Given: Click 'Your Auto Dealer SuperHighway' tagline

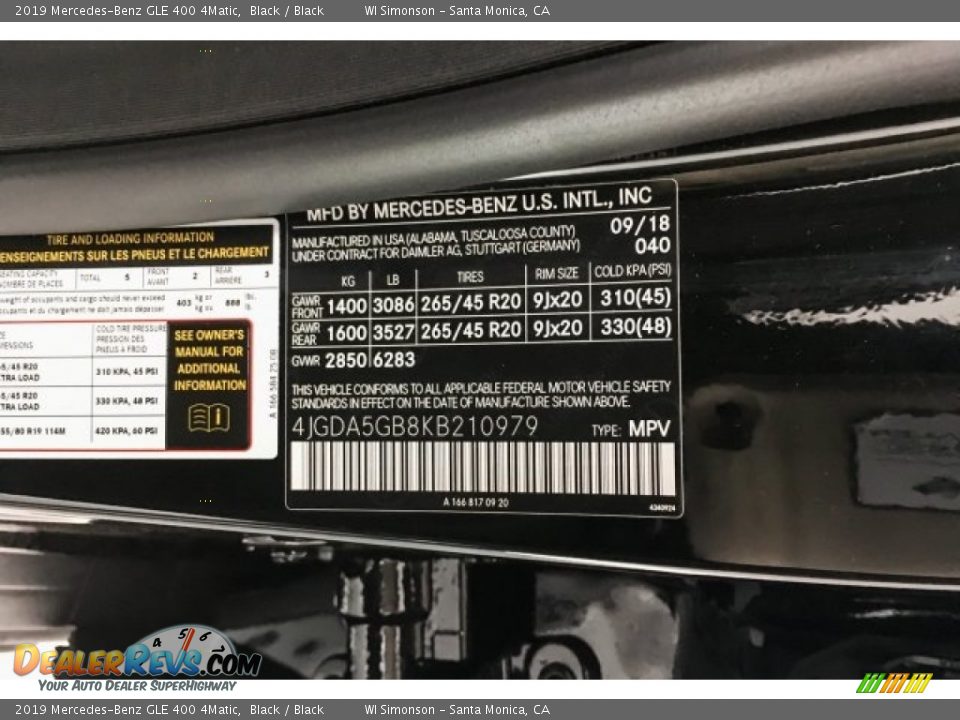Looking at the screenshot, I should pos(137,685).
